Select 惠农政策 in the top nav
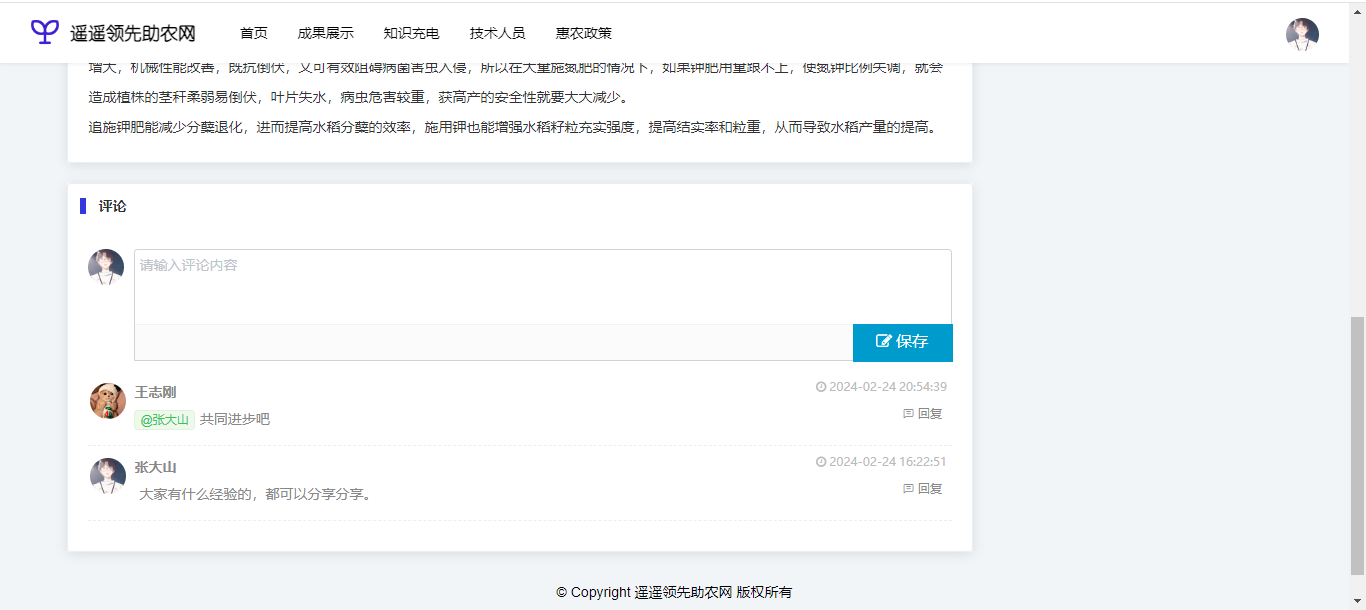 pos(584,33)
